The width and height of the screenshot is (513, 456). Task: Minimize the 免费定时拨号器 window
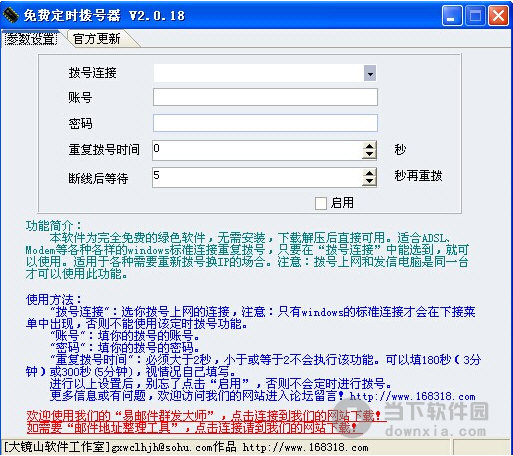point(452,15)
